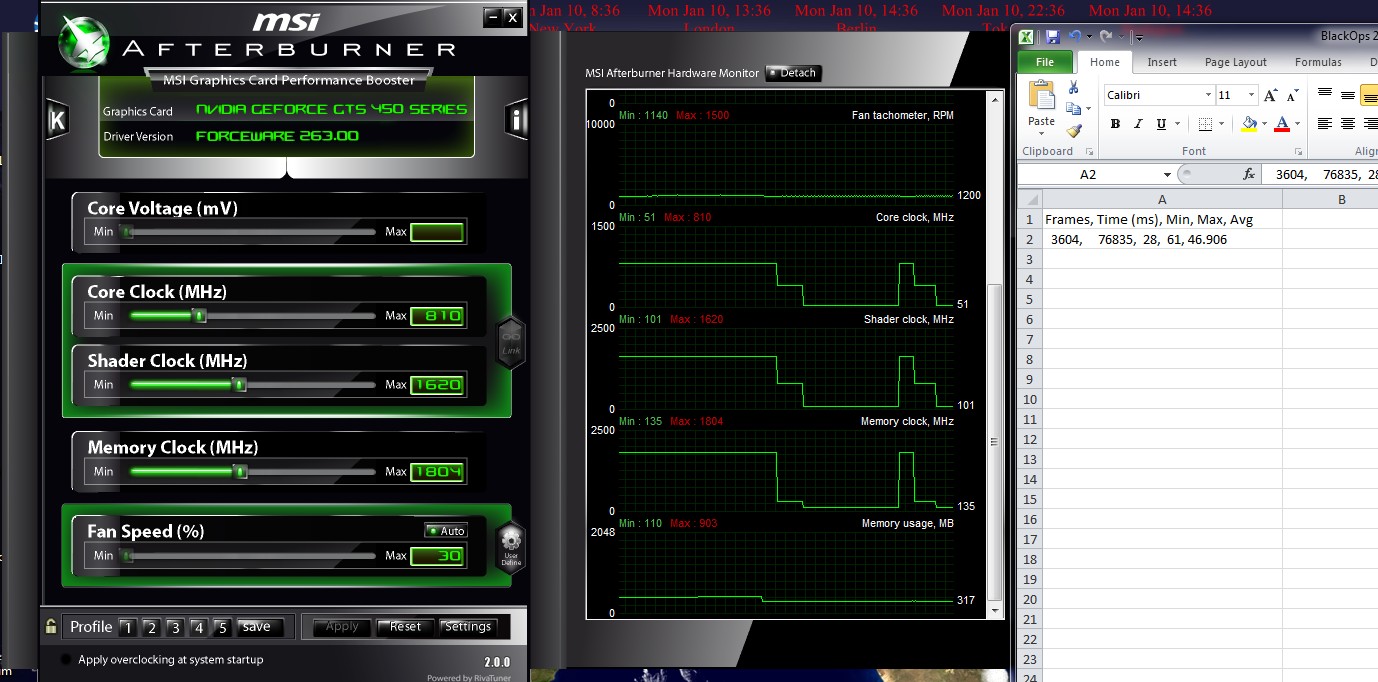Open the fan User Define settings
This screenshot has width=1378, height=682.
pos(510,547)
